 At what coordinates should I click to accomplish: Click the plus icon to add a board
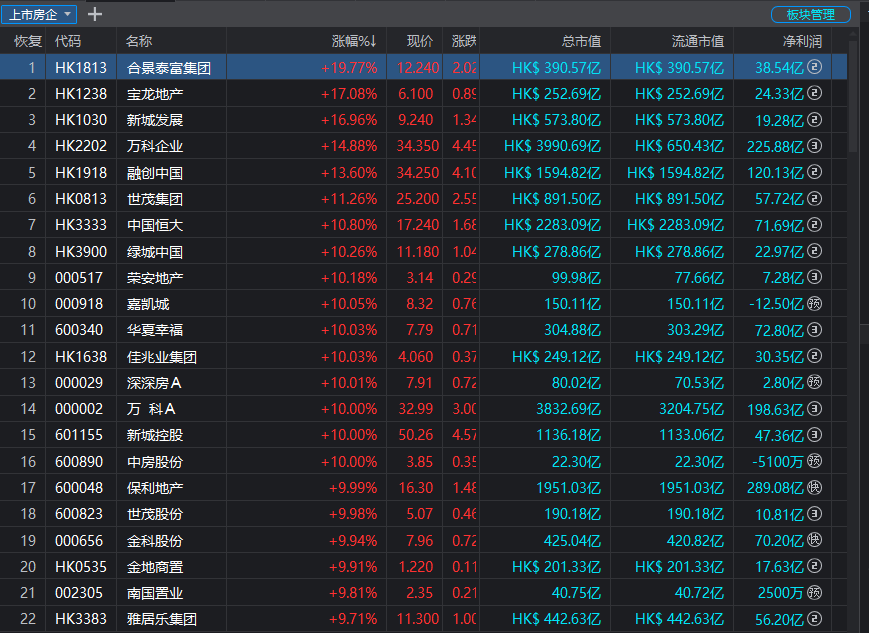pos(95,14)
